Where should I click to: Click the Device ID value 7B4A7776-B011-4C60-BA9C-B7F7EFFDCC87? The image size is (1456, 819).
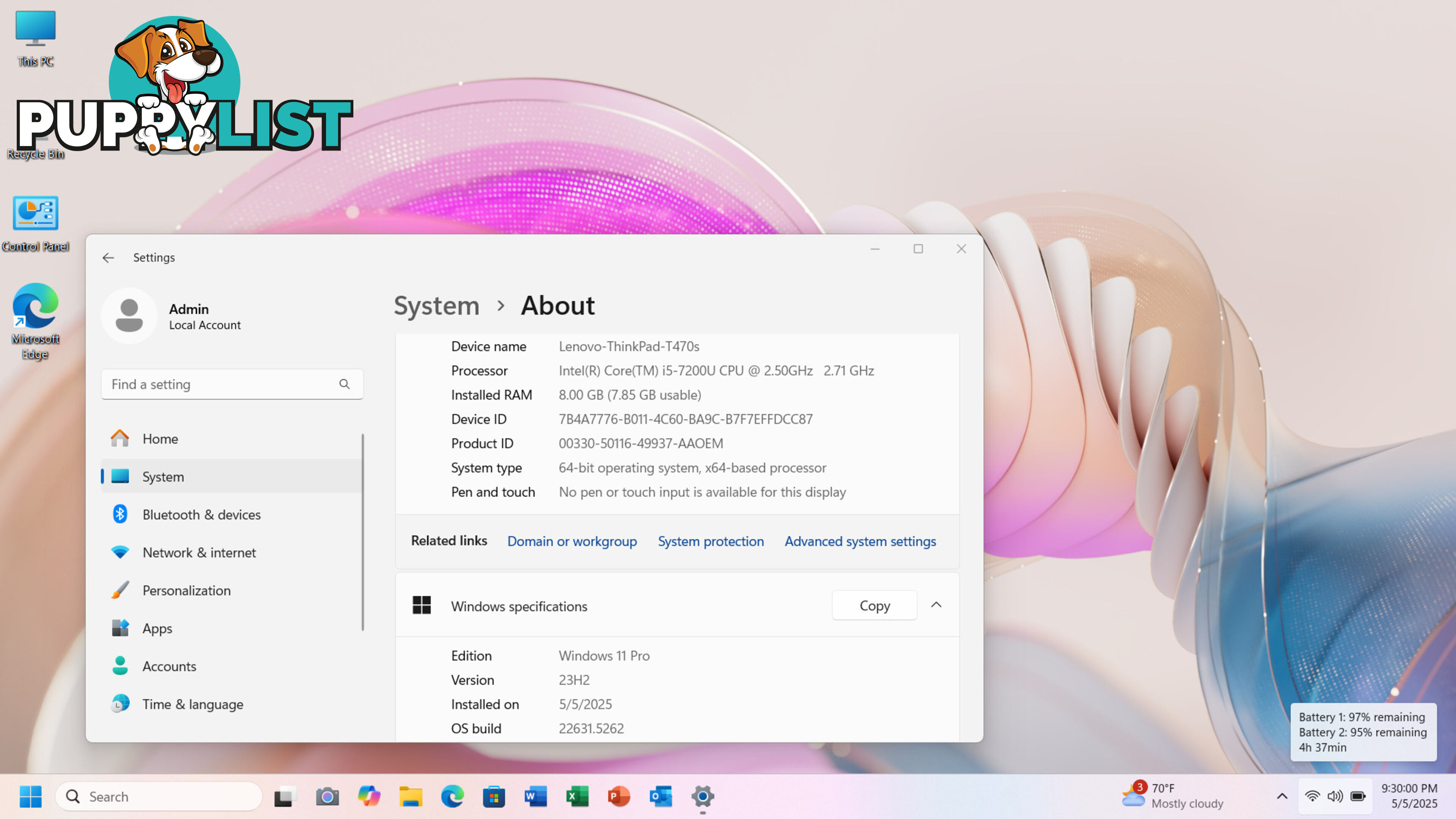(686, 419)
